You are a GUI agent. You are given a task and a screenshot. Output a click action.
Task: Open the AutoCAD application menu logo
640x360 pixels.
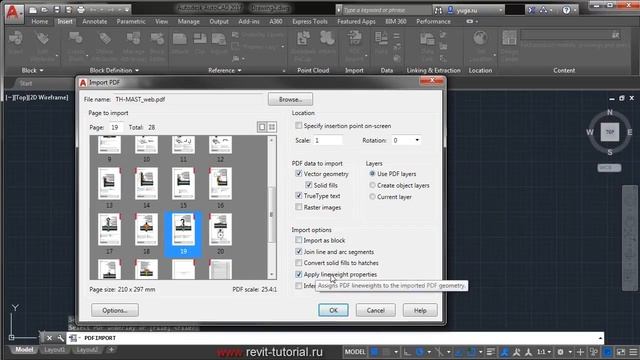(x=13, y=13)
